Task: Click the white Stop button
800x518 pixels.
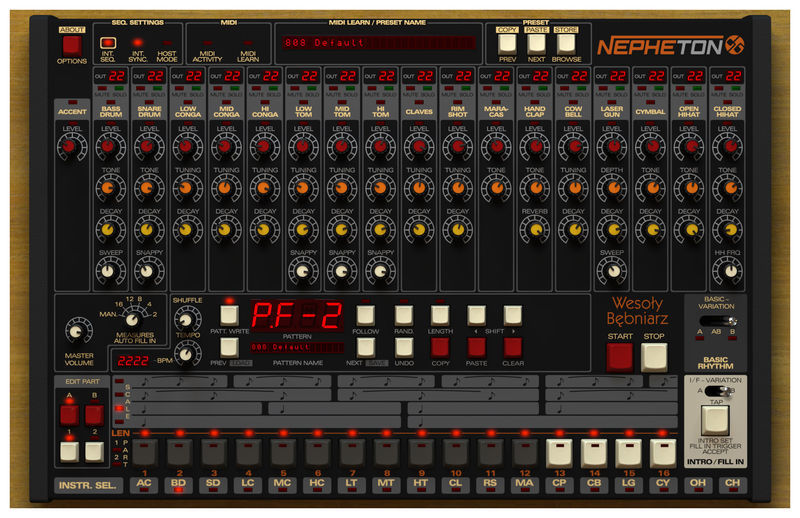Action: coord(654,357)
